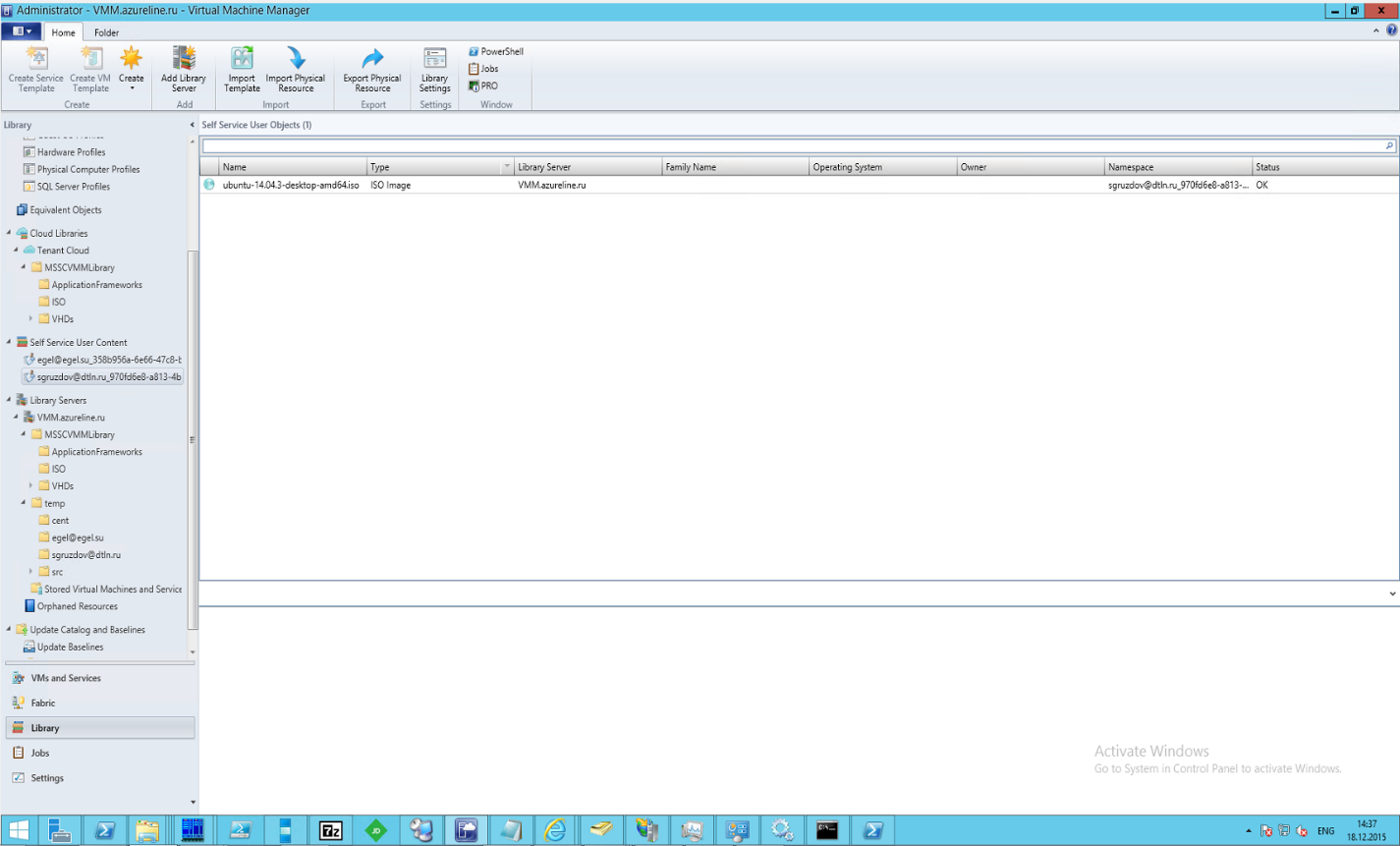The height and width of the screenshot is (846, 1400).
Task: Open the Fabric workspace
Action: (99, 703)
